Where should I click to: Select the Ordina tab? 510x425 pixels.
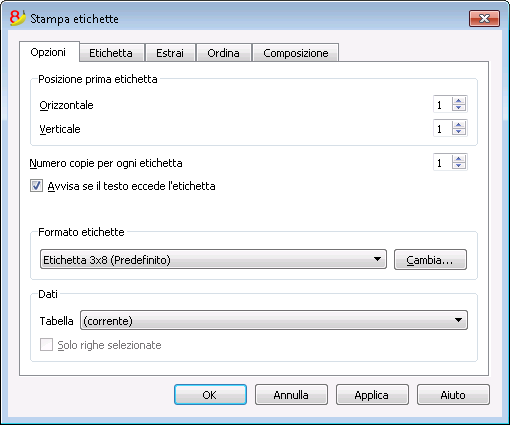click(223, 53)
